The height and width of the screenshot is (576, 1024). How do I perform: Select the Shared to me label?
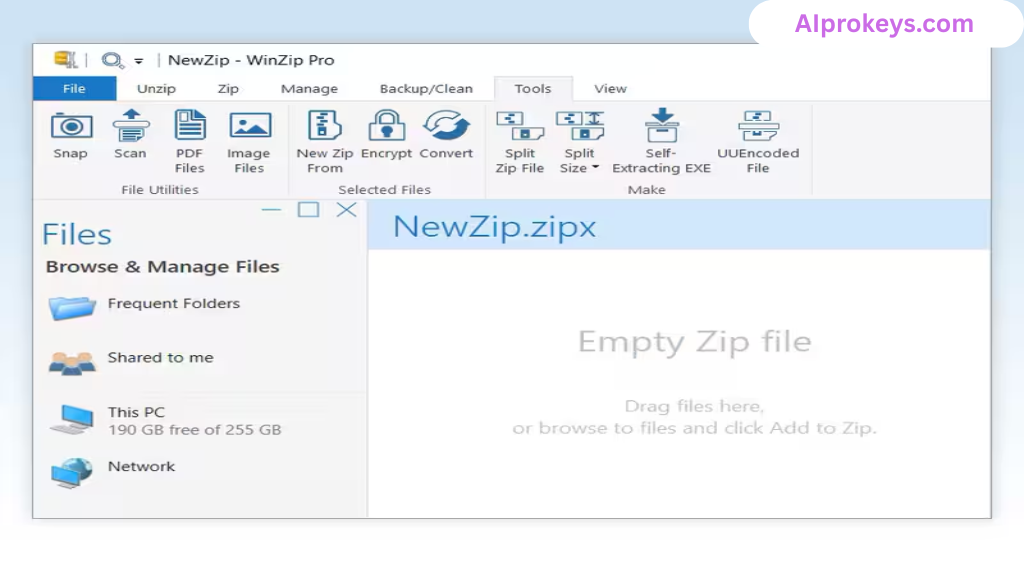(x=161, y=357)
